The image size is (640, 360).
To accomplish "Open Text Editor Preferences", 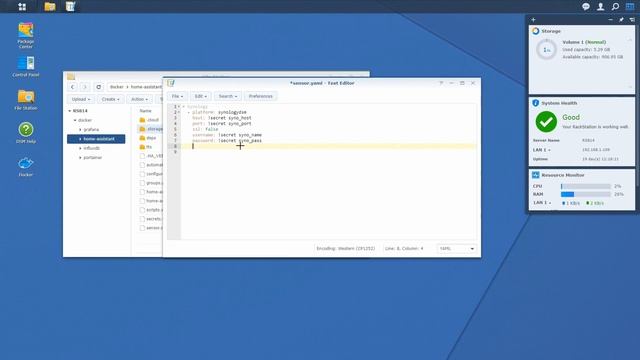I will click(x=260, y=96).
